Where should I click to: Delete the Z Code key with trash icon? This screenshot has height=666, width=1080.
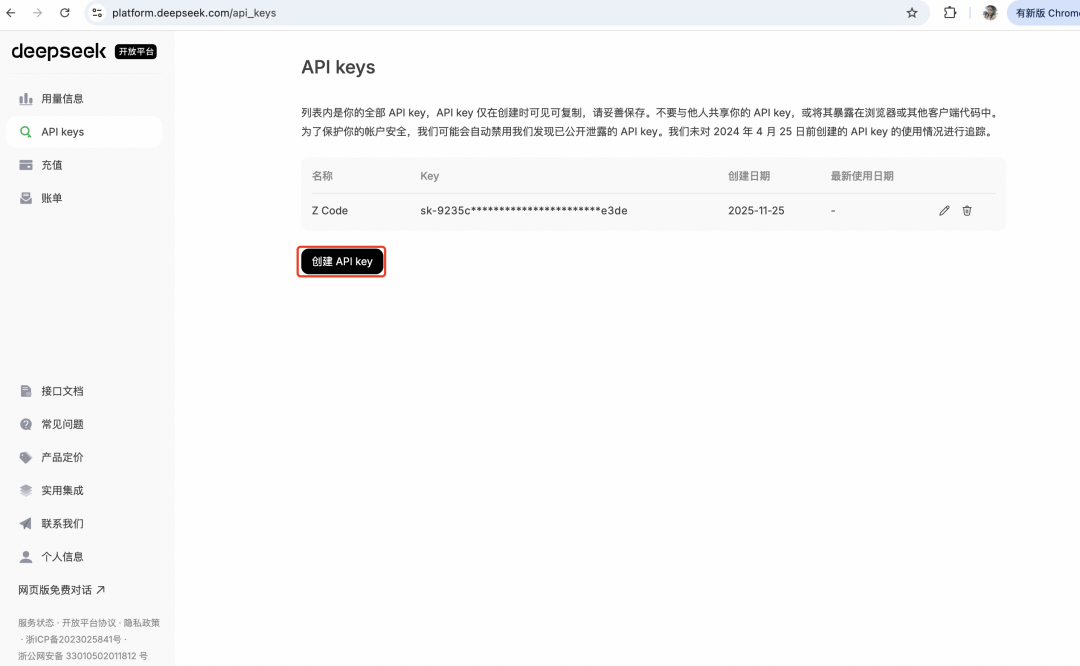967,211
